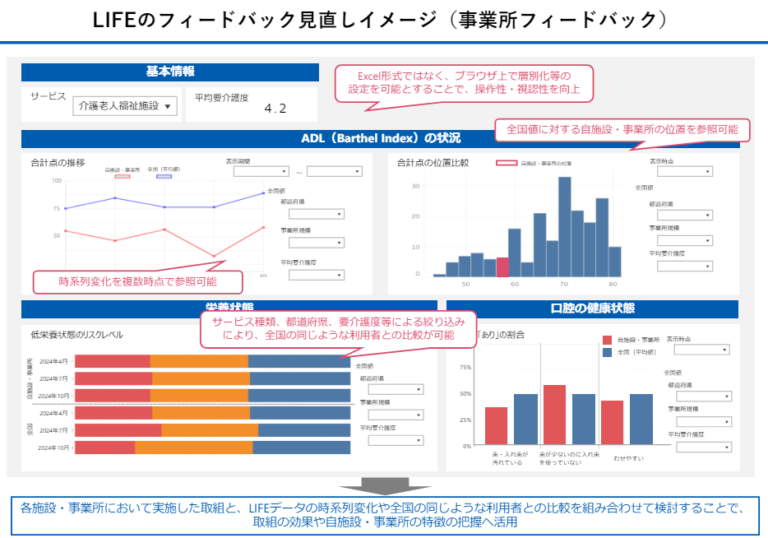The width and height of the screenshot is (768, 538).
Task: Open 表示時点 dropdown in 合計点の位置比較 panel
Action: pos(685,171)
